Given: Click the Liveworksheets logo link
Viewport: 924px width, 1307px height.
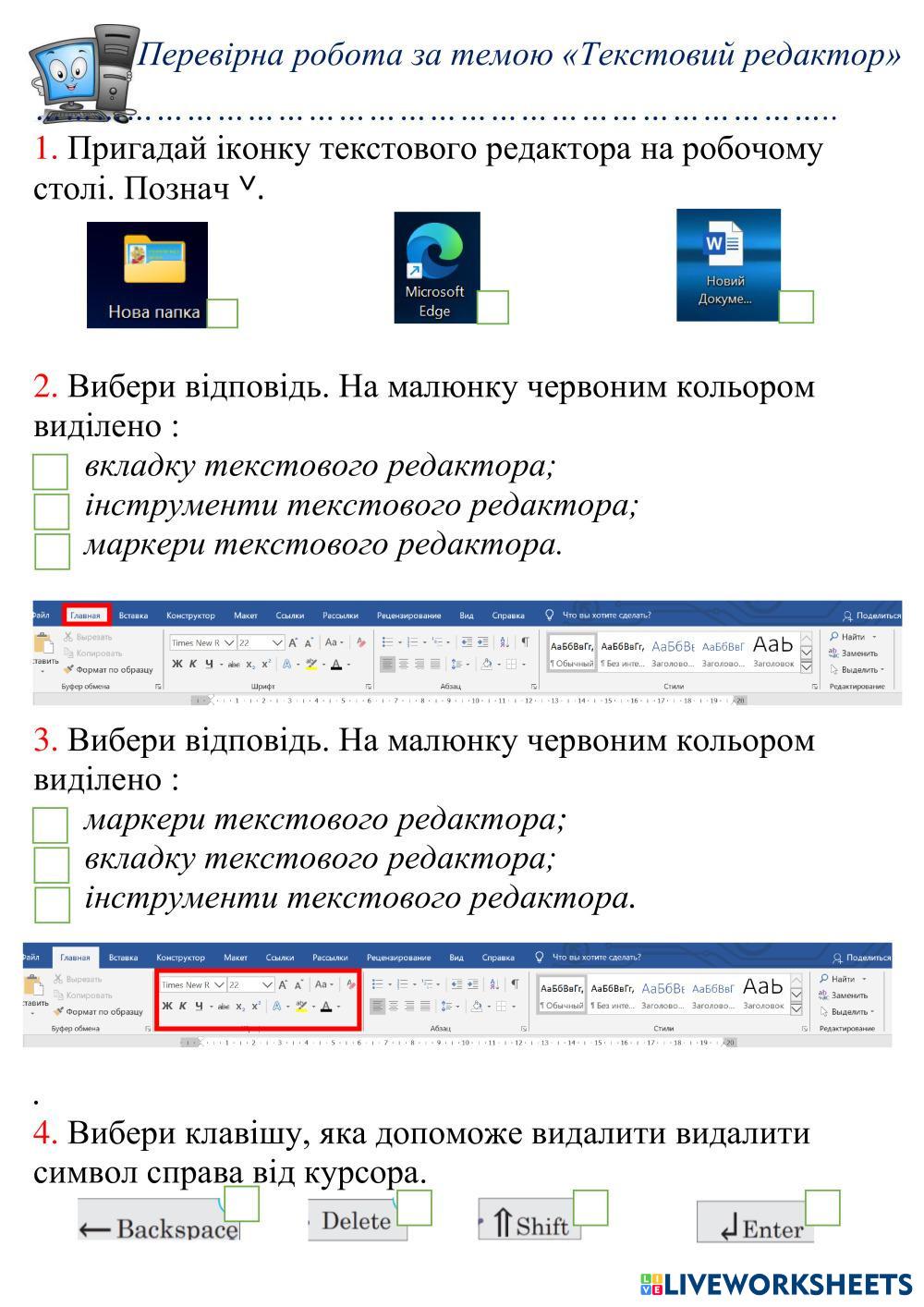Looking at the screenshot, I should click(x=776, y=1284).
